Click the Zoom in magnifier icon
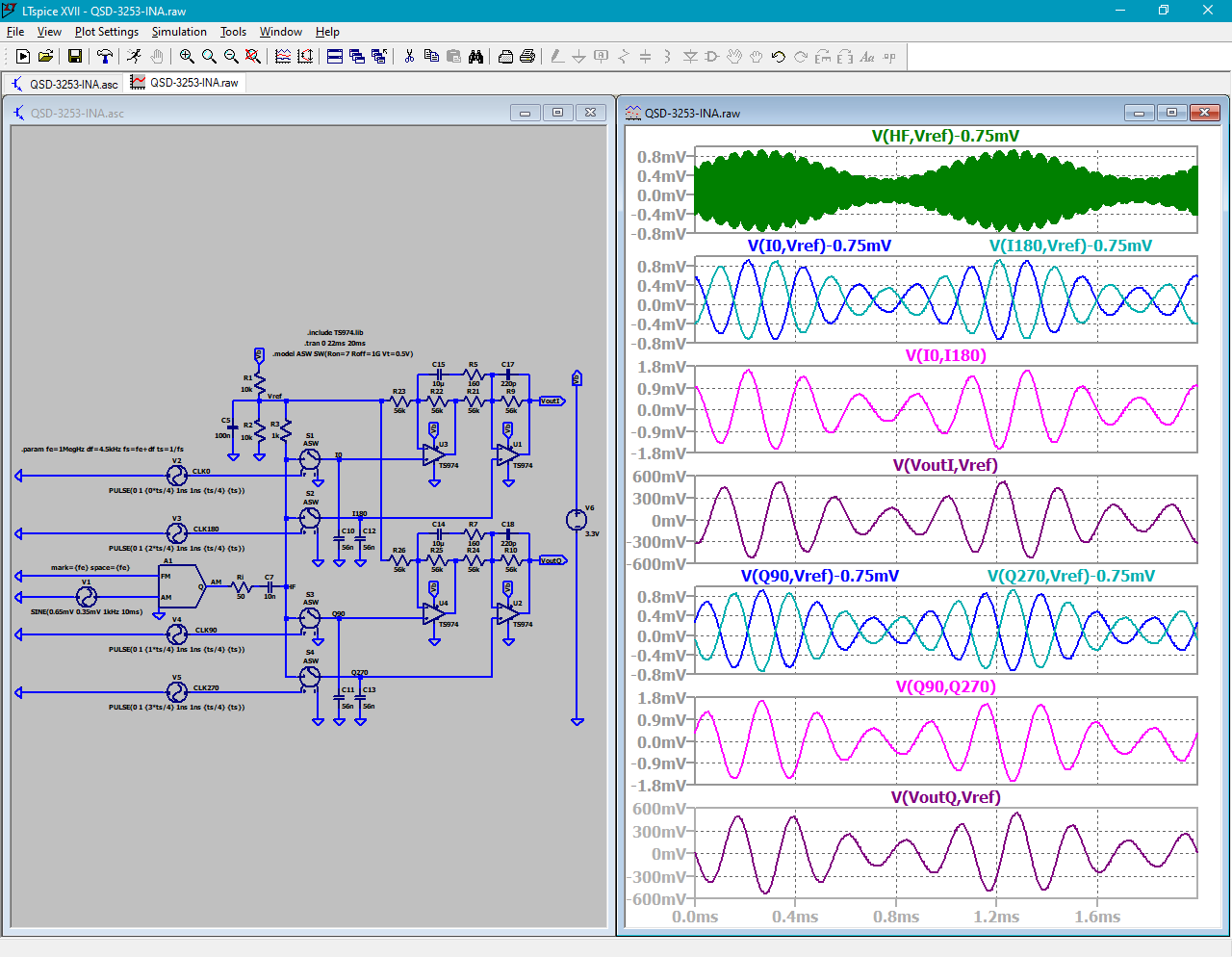This screenshot has width=1232, height=957. point(187,57)
